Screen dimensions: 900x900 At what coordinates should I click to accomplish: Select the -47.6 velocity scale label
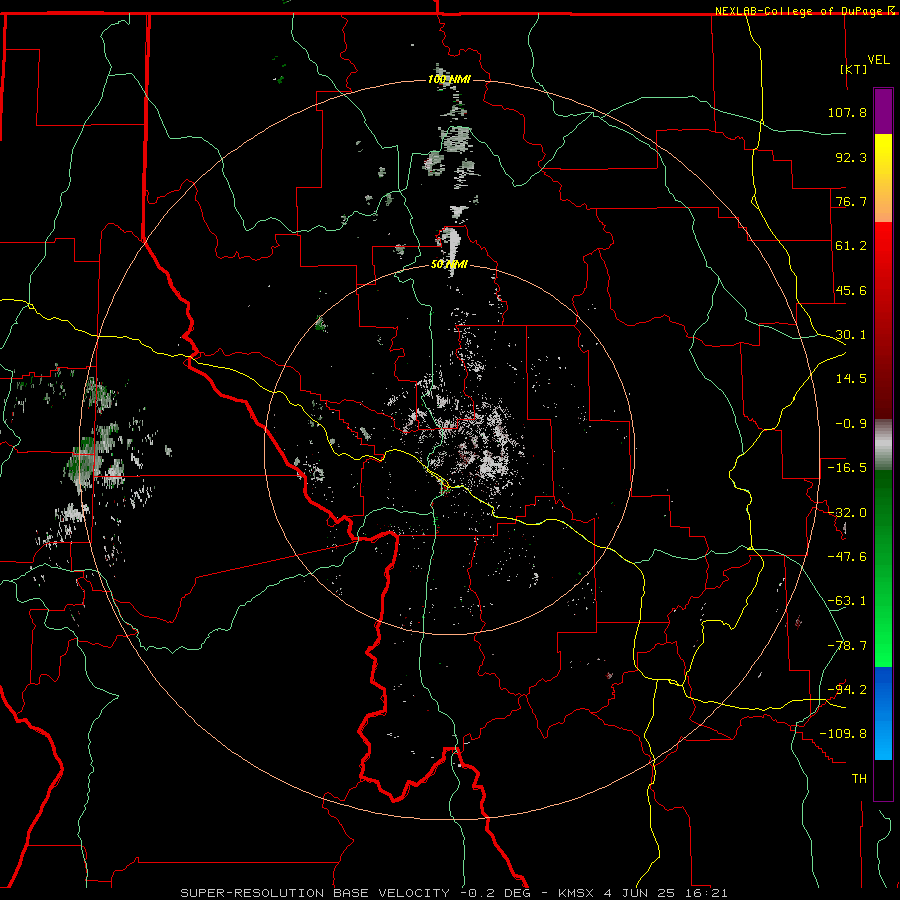pos(847,557)
